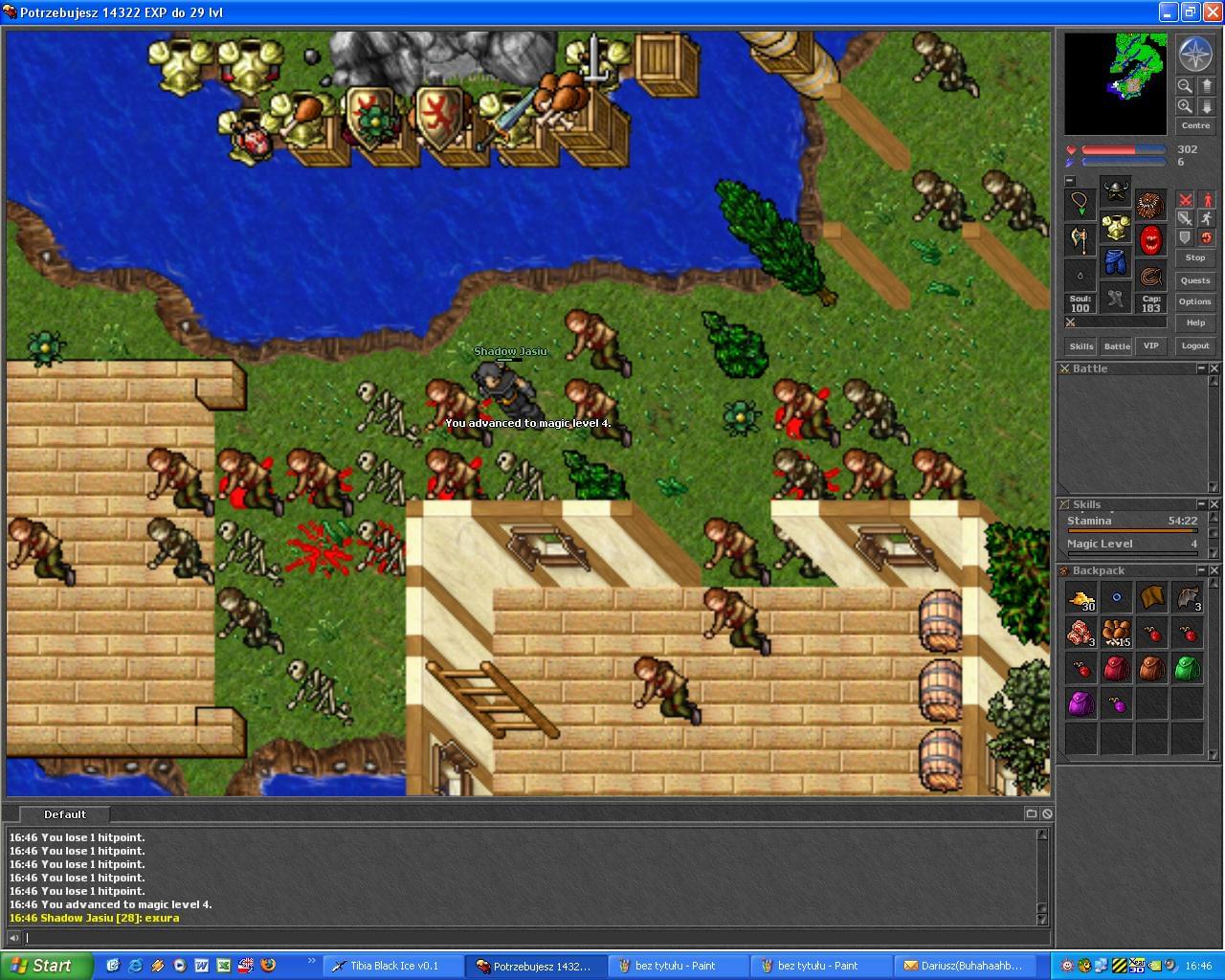Screen dimensions: 1225x980
Task: Close the Battle panel
Action: [1214, 368]
